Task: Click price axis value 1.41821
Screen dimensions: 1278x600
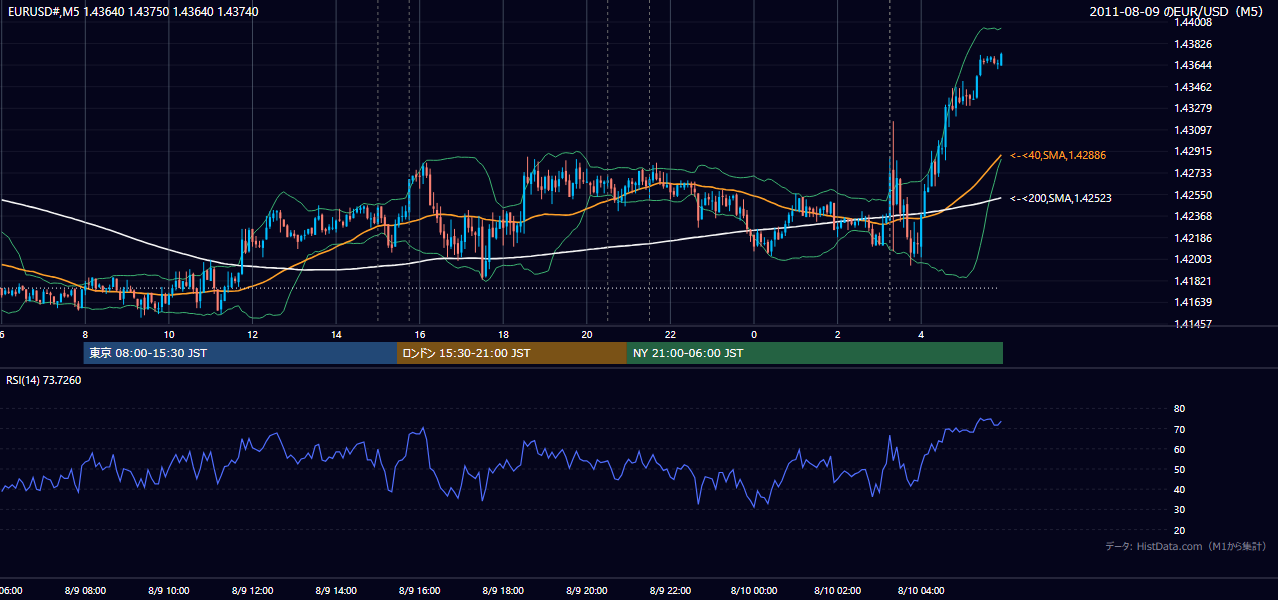Action: point(1193,281)
